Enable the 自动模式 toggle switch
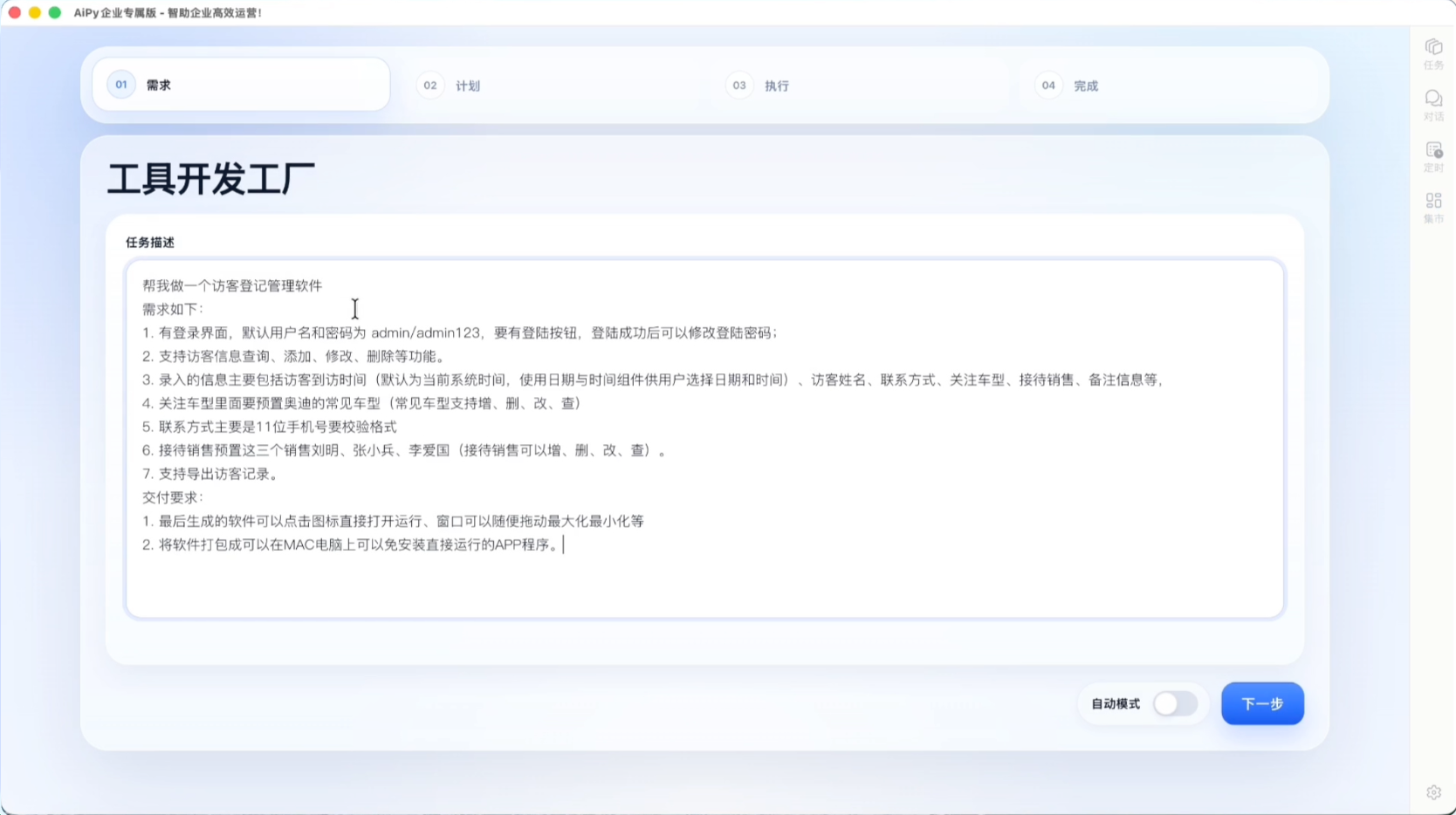 (1175, 703)
